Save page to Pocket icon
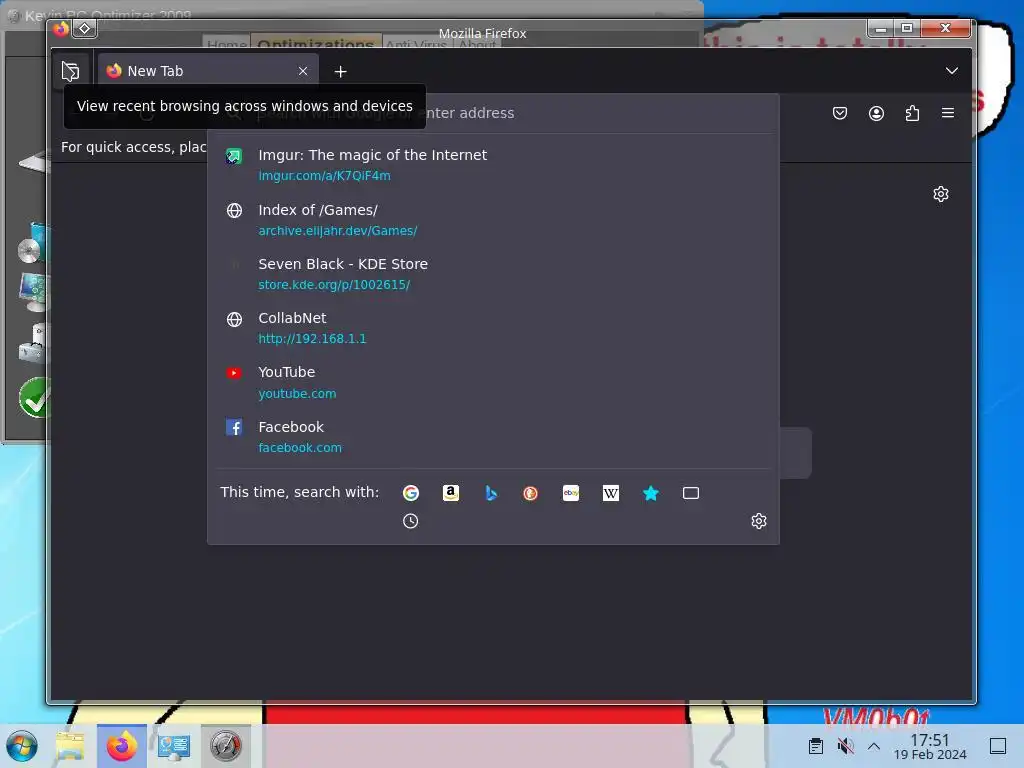 pyautogui.click(x=840, y=113)
